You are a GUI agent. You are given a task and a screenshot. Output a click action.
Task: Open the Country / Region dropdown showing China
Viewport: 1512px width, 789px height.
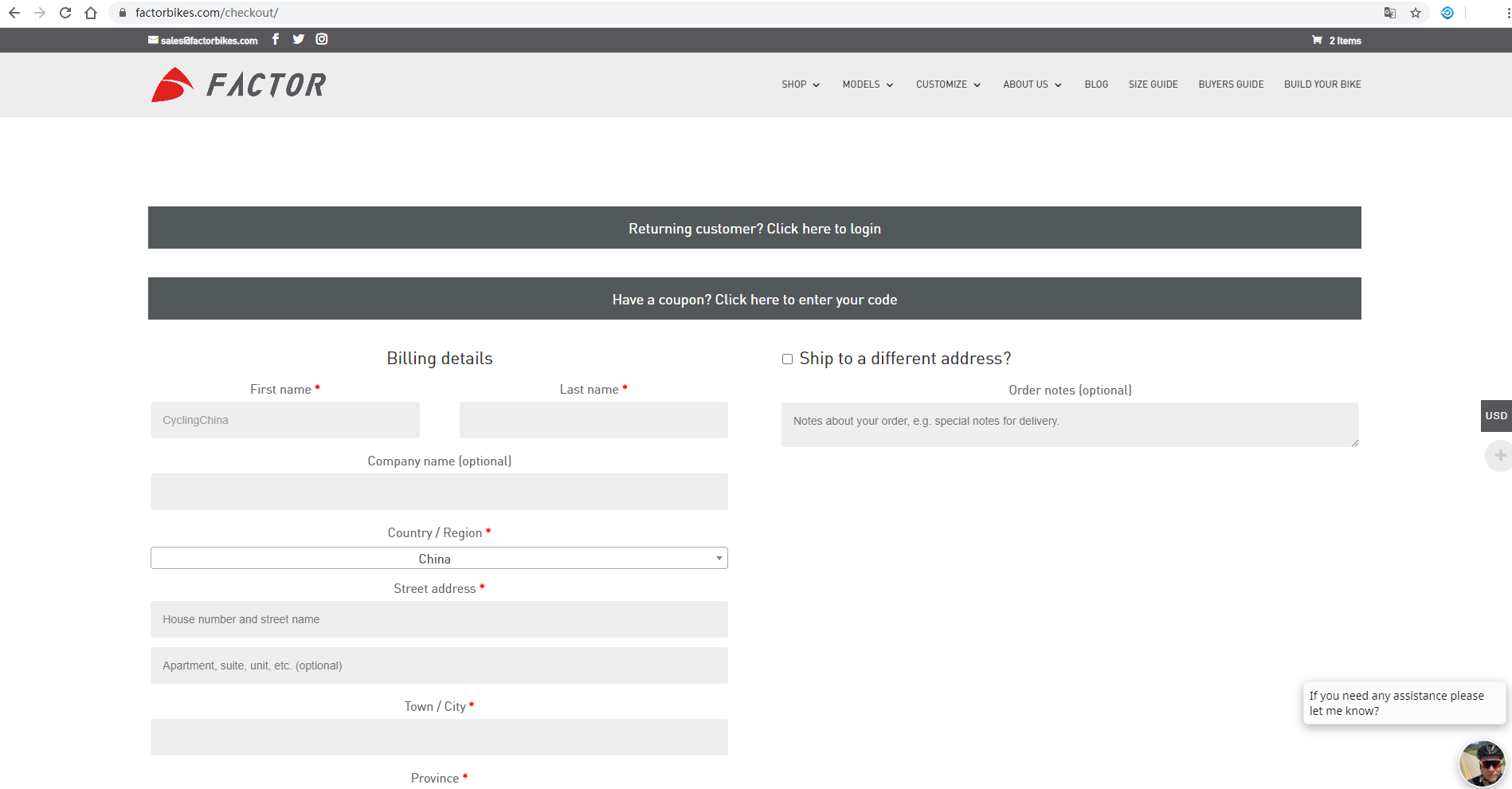(439, 558)
